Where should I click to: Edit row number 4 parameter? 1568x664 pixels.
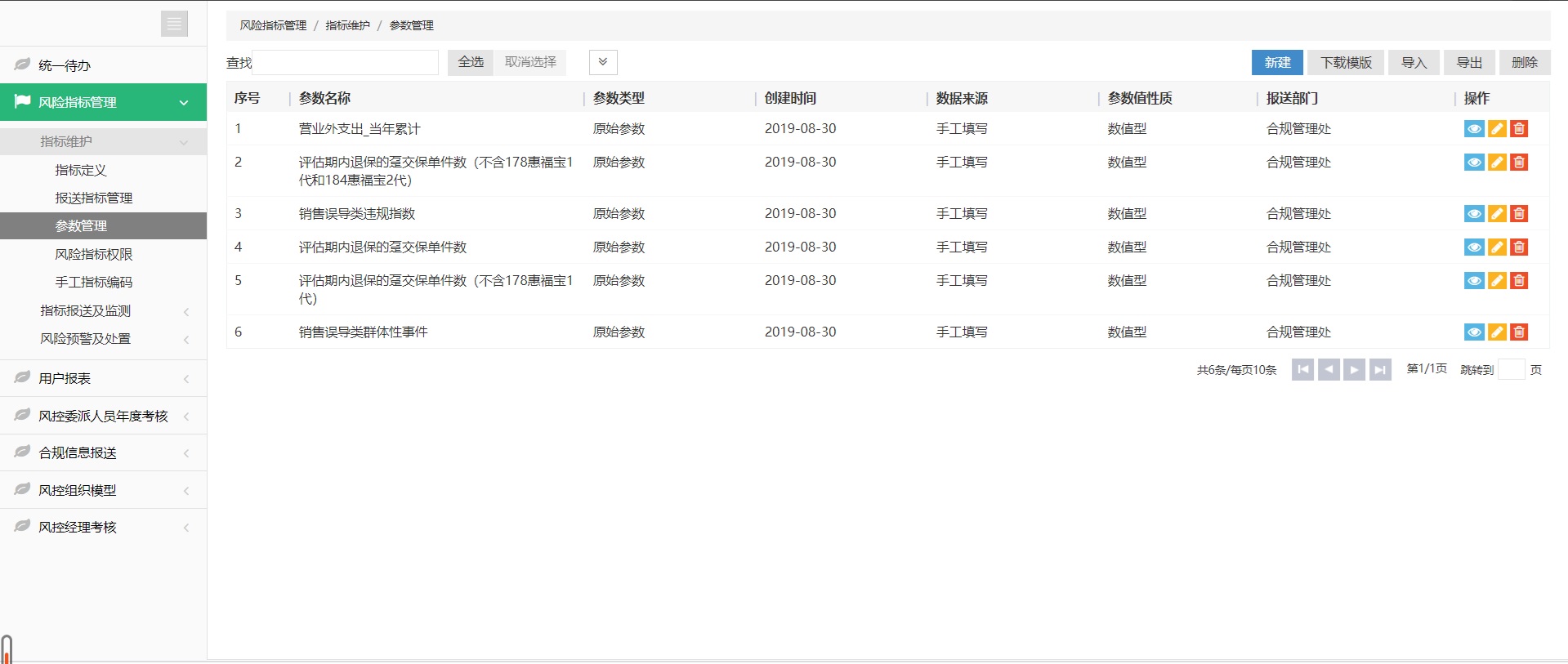click(1497, 247)
